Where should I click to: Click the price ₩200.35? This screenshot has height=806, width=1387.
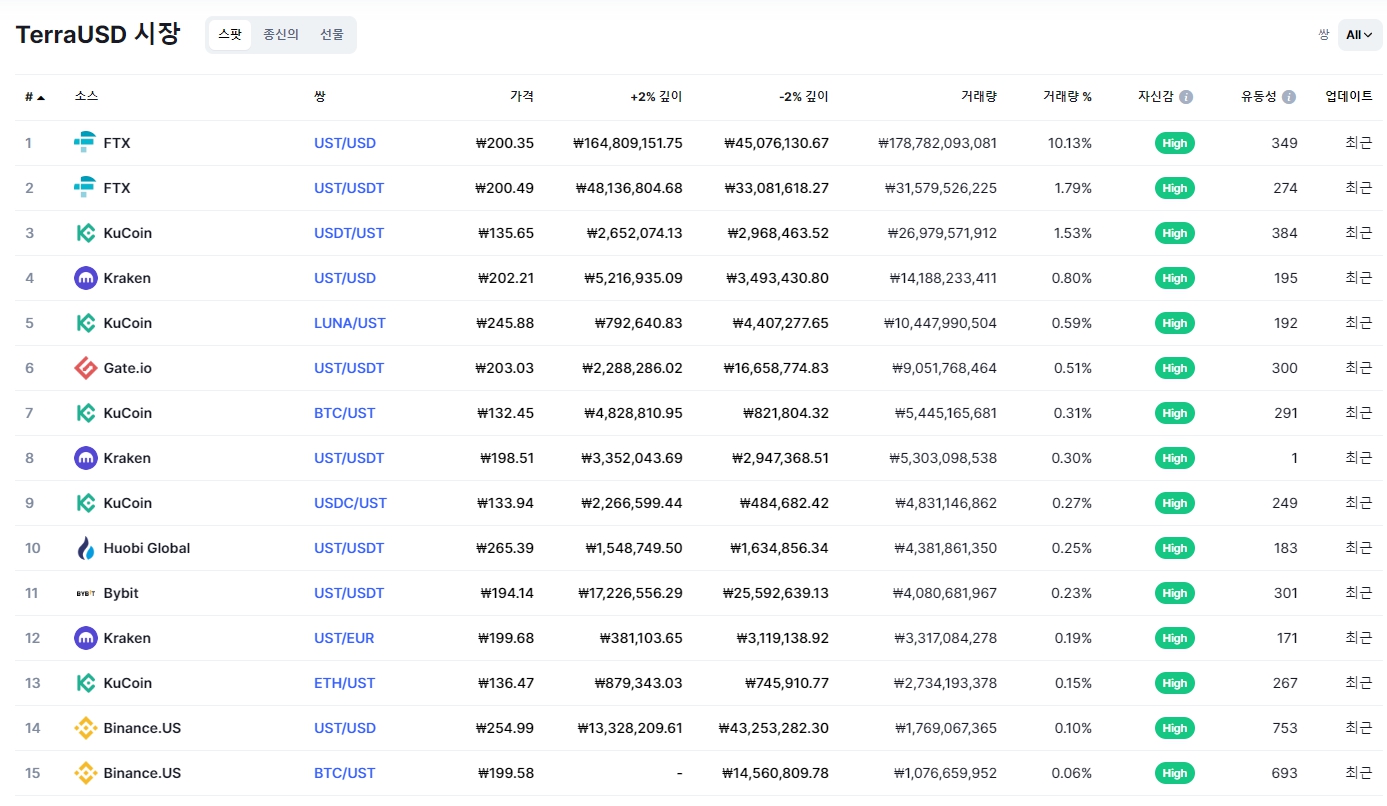tap(505, 143)
